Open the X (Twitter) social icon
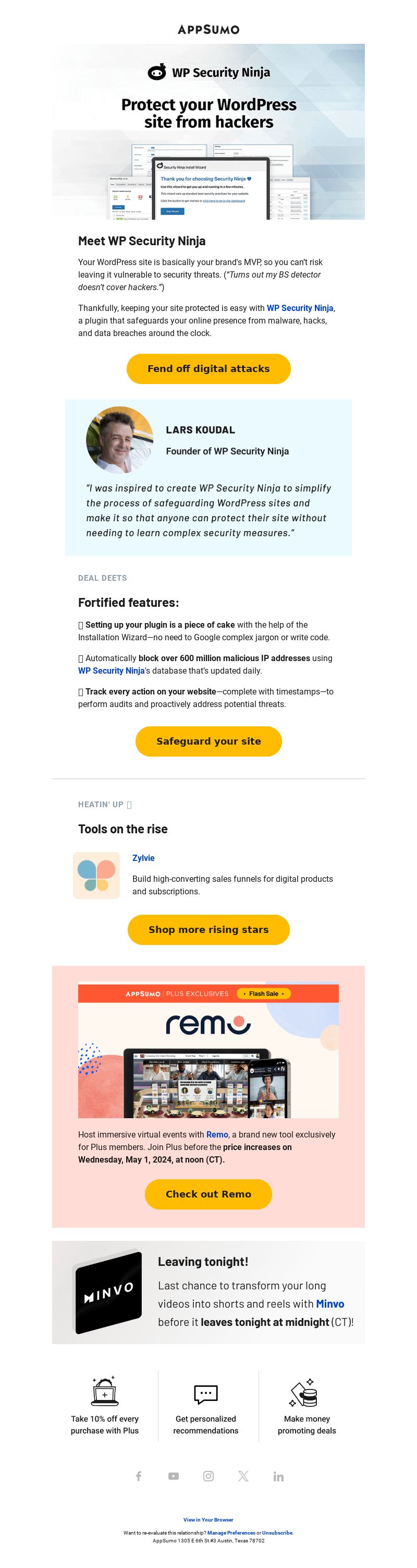The height and width of the screenshot is (1568, 417). pyautogui.click(x=243, y=1476)
